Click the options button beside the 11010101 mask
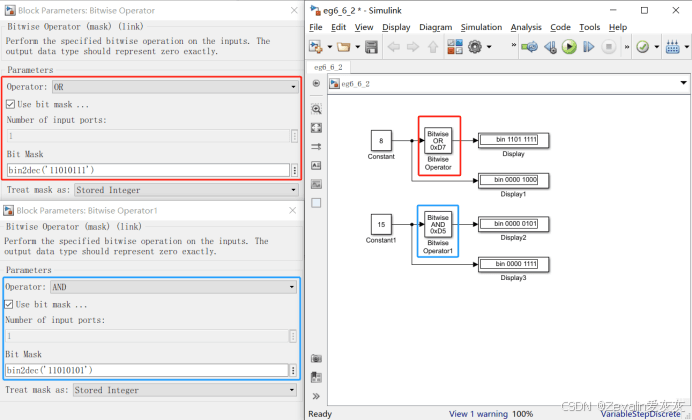The height and width of the screenshot is (420, 692). coord(293,370)
